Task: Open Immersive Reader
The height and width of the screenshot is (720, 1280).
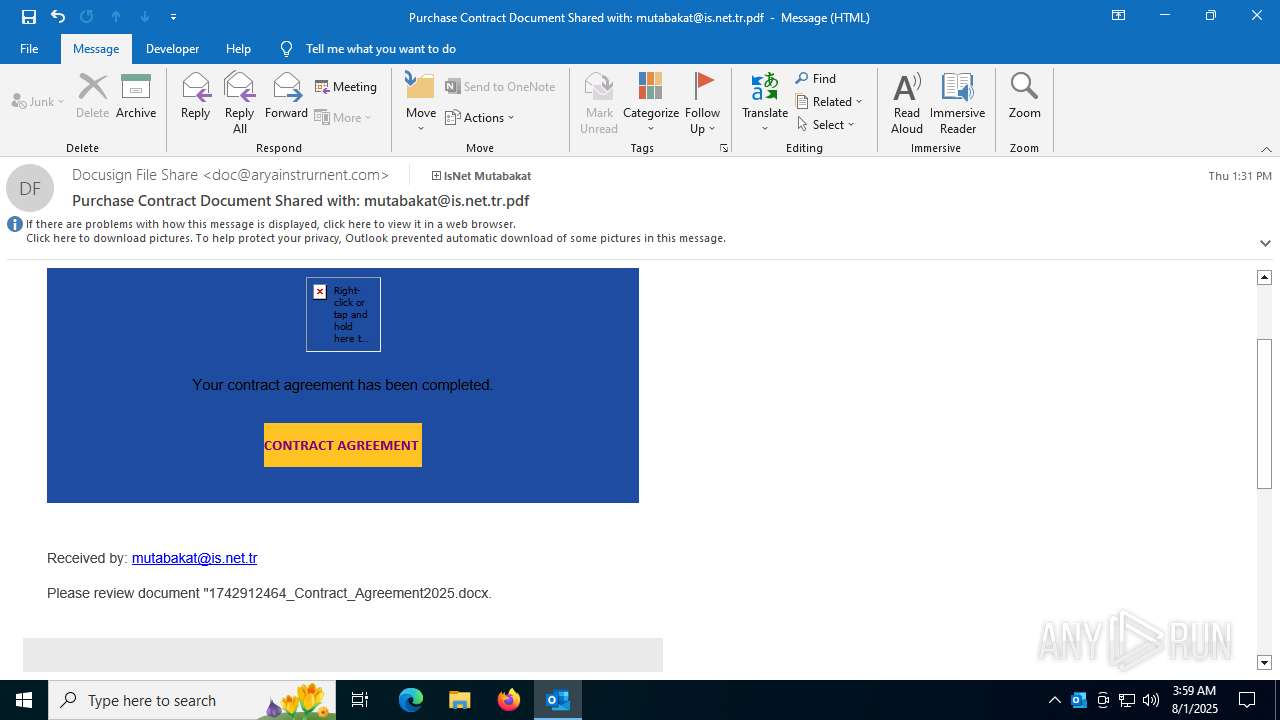Action: click(958, 103)
